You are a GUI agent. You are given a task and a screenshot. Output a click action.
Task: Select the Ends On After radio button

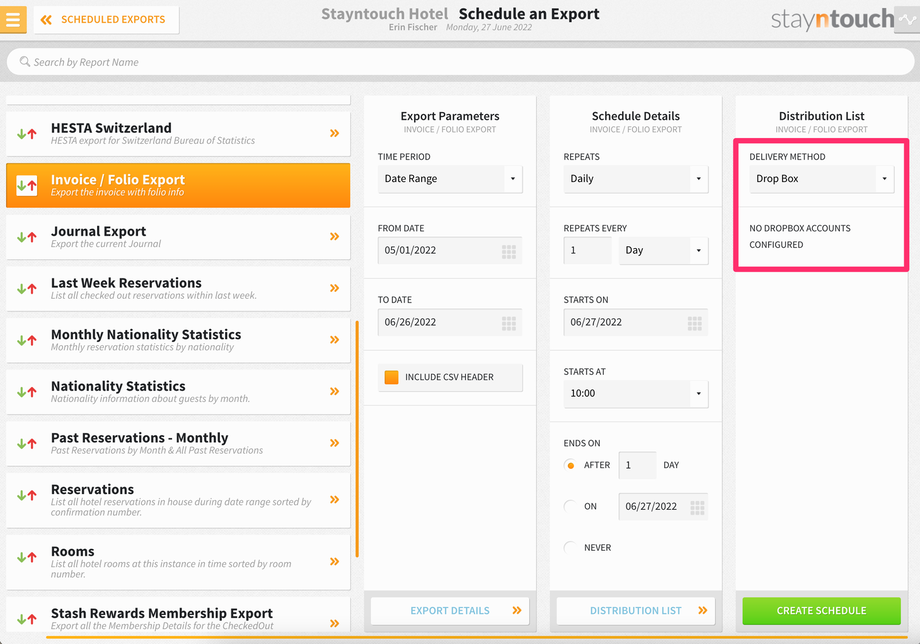pyautogui.click(x=570, y=465)
